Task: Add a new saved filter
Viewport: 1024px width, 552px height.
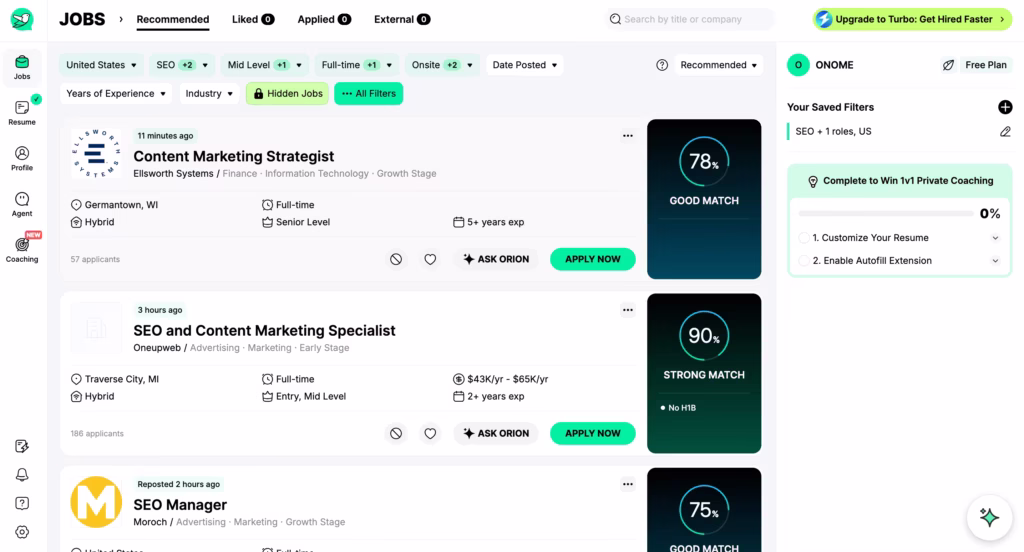Action: click(x=1005, y=107)
